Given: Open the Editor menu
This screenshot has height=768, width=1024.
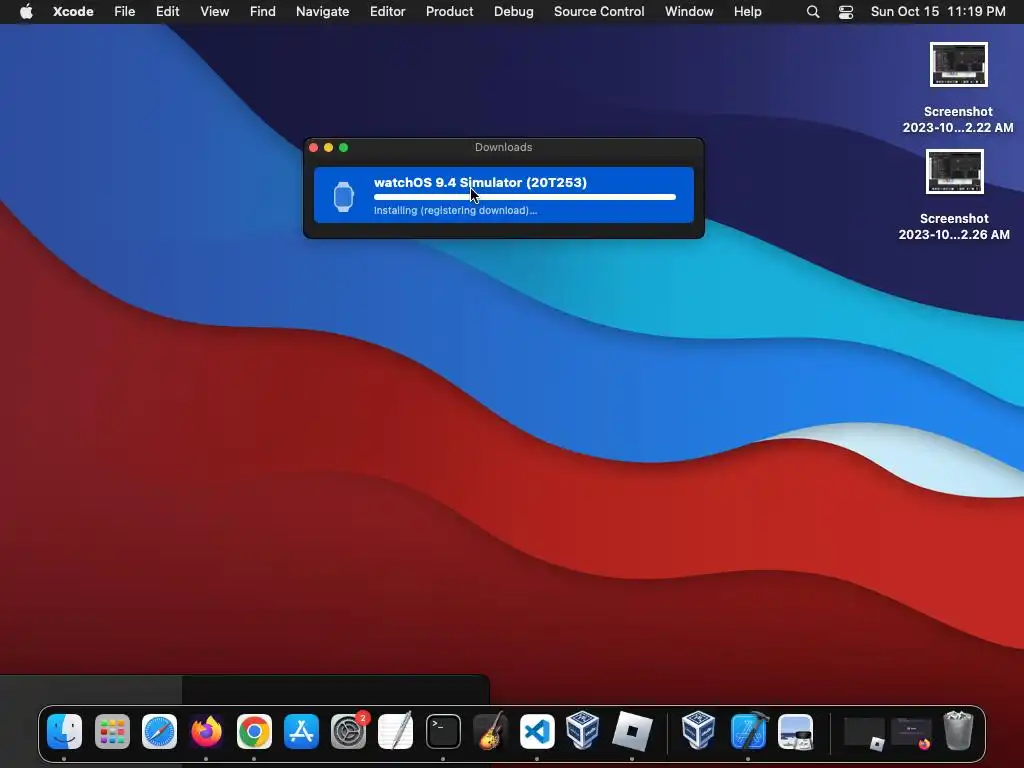Looking at the screenshot, I should click(x=387, y=12).
